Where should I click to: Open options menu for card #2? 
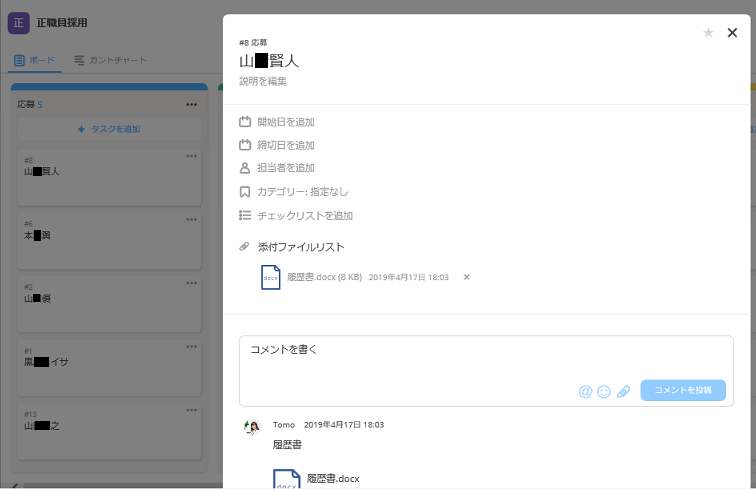[x=191, y=283]
